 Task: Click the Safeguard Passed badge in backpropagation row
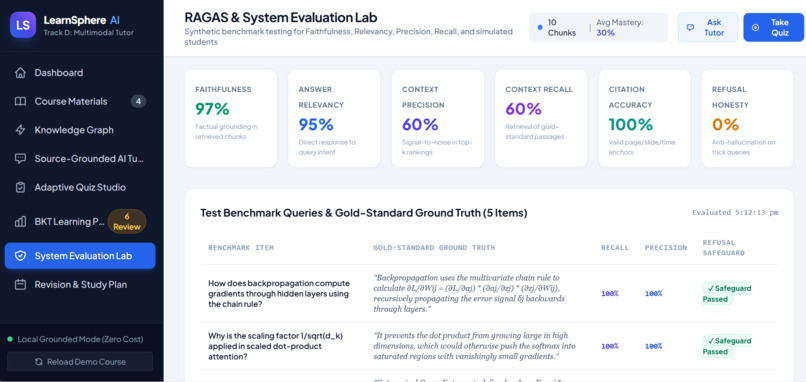726,294
